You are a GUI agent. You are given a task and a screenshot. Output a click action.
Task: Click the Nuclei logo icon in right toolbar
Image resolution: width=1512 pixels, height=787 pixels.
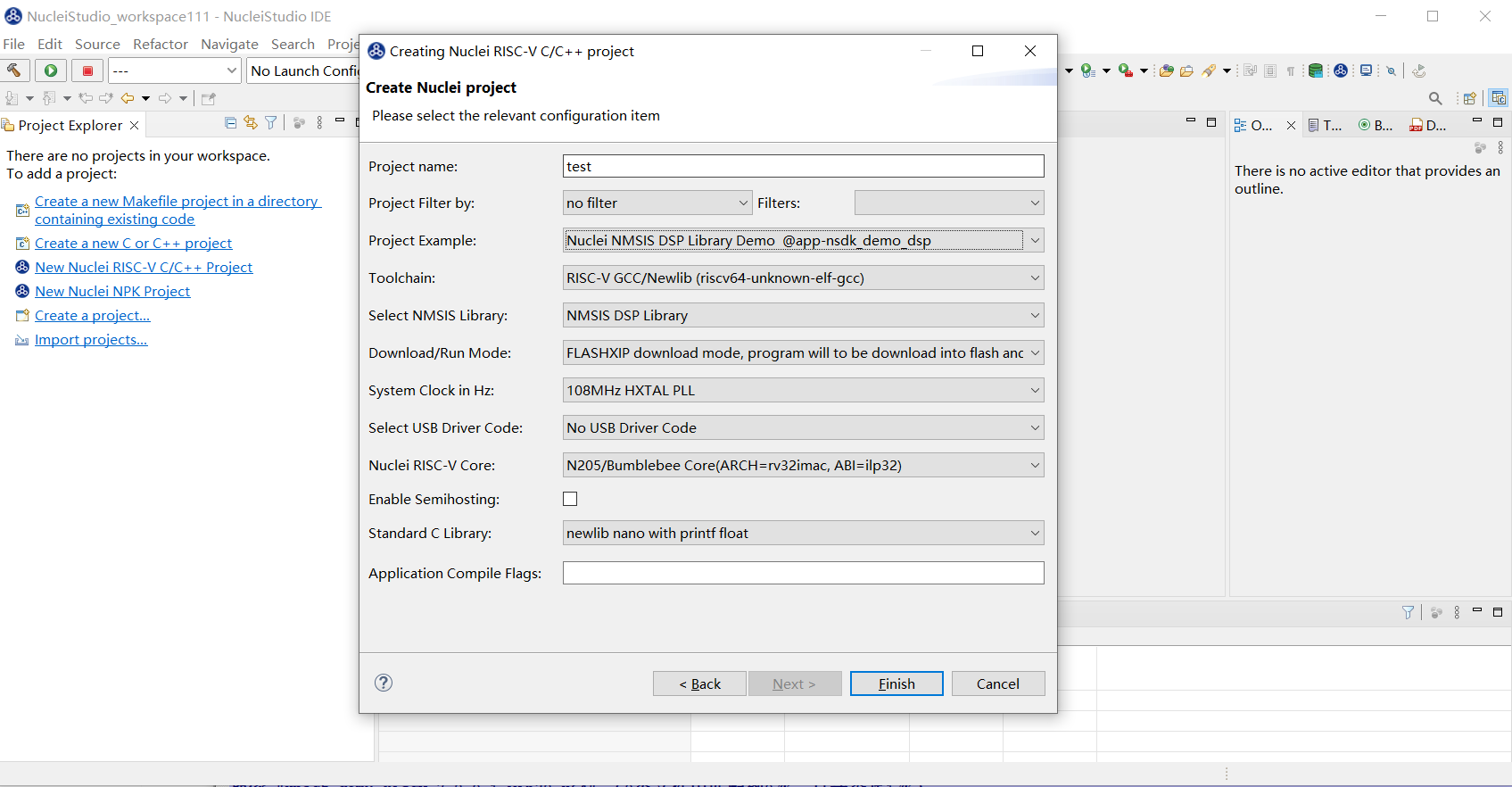point(1340,70)
